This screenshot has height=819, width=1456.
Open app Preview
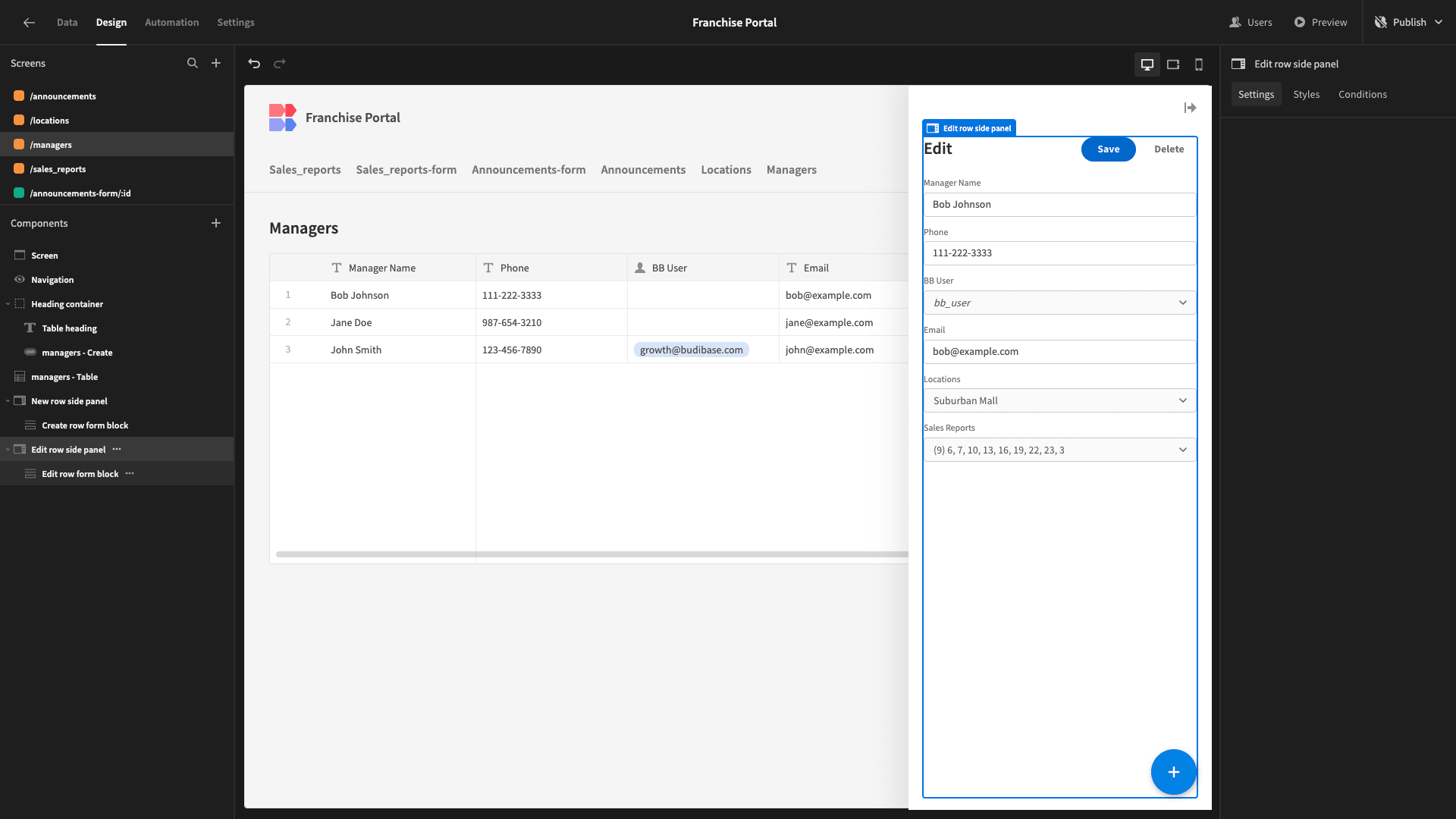click(1320, 23)
